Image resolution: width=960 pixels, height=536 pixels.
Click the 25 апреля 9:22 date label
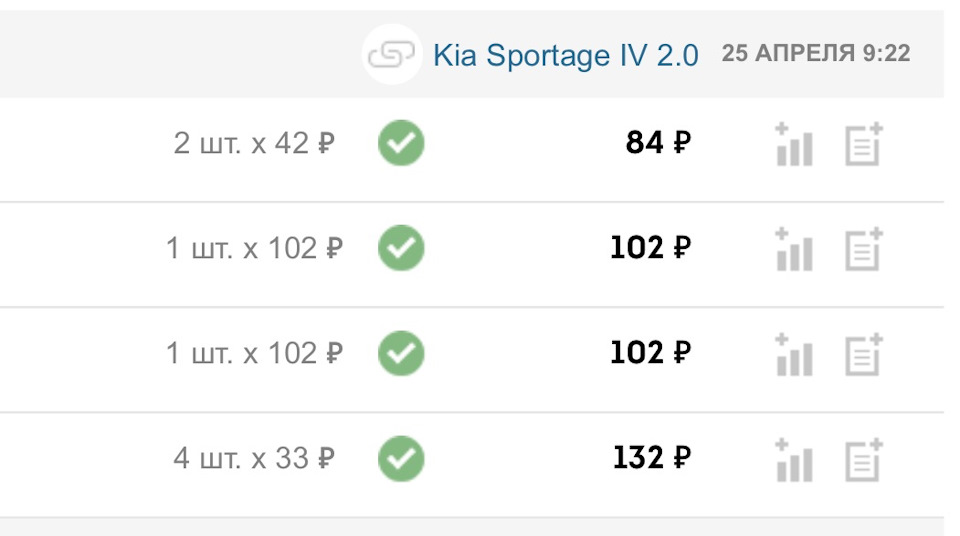[x=816, y=54]
